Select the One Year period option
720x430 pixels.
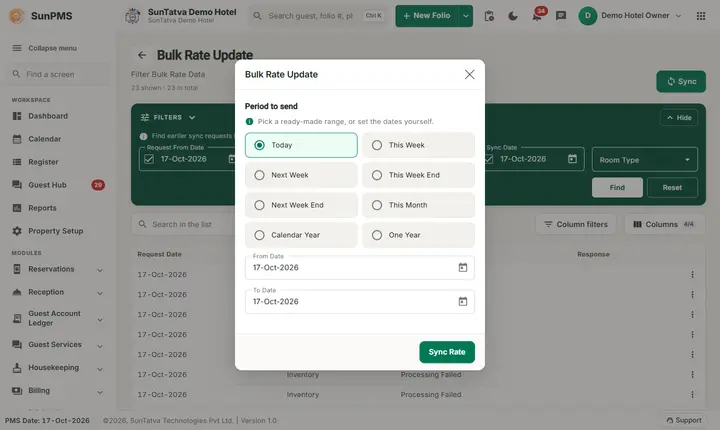(418, 235)
